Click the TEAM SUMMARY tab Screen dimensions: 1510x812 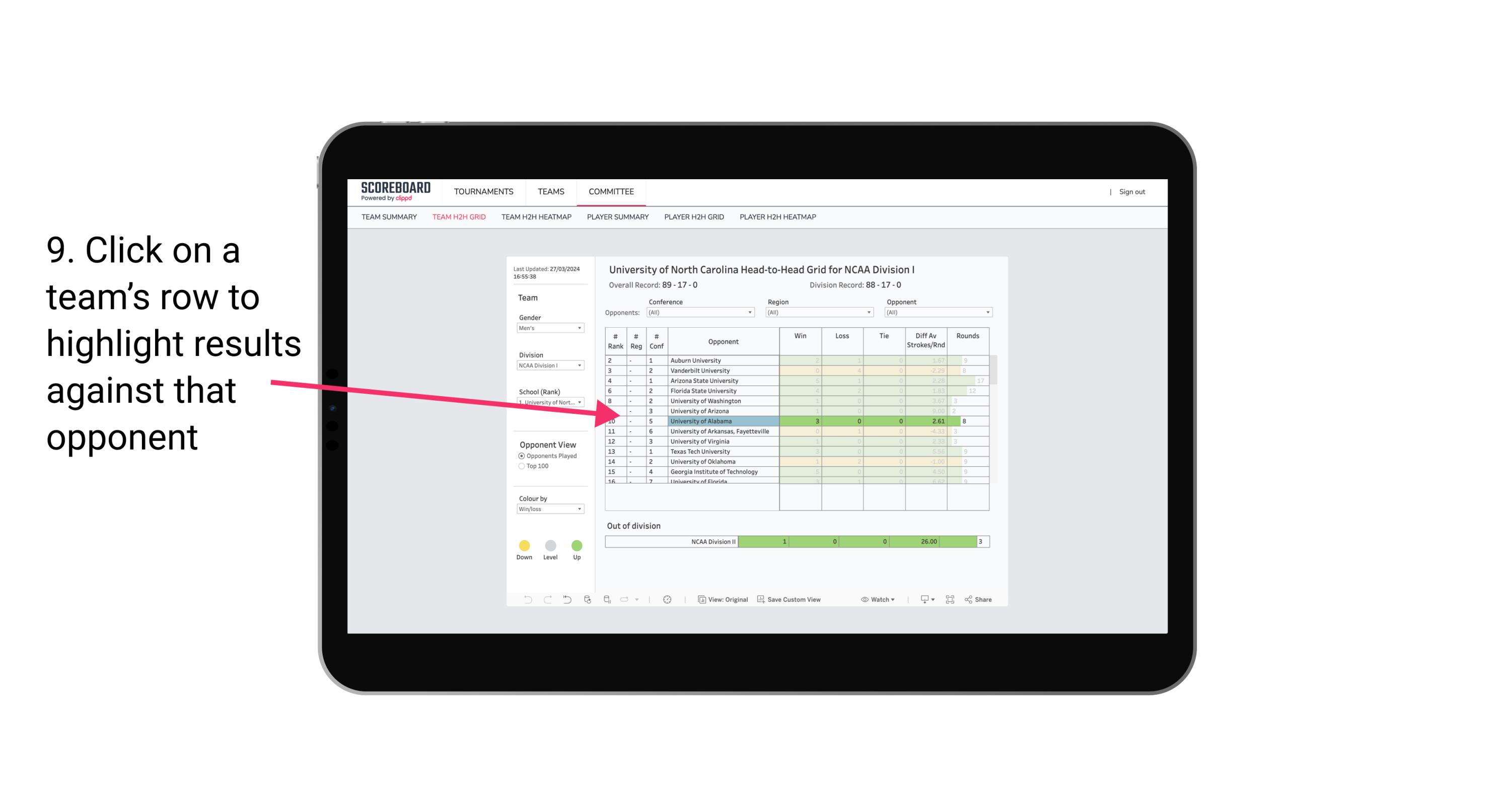click(389, 217)
